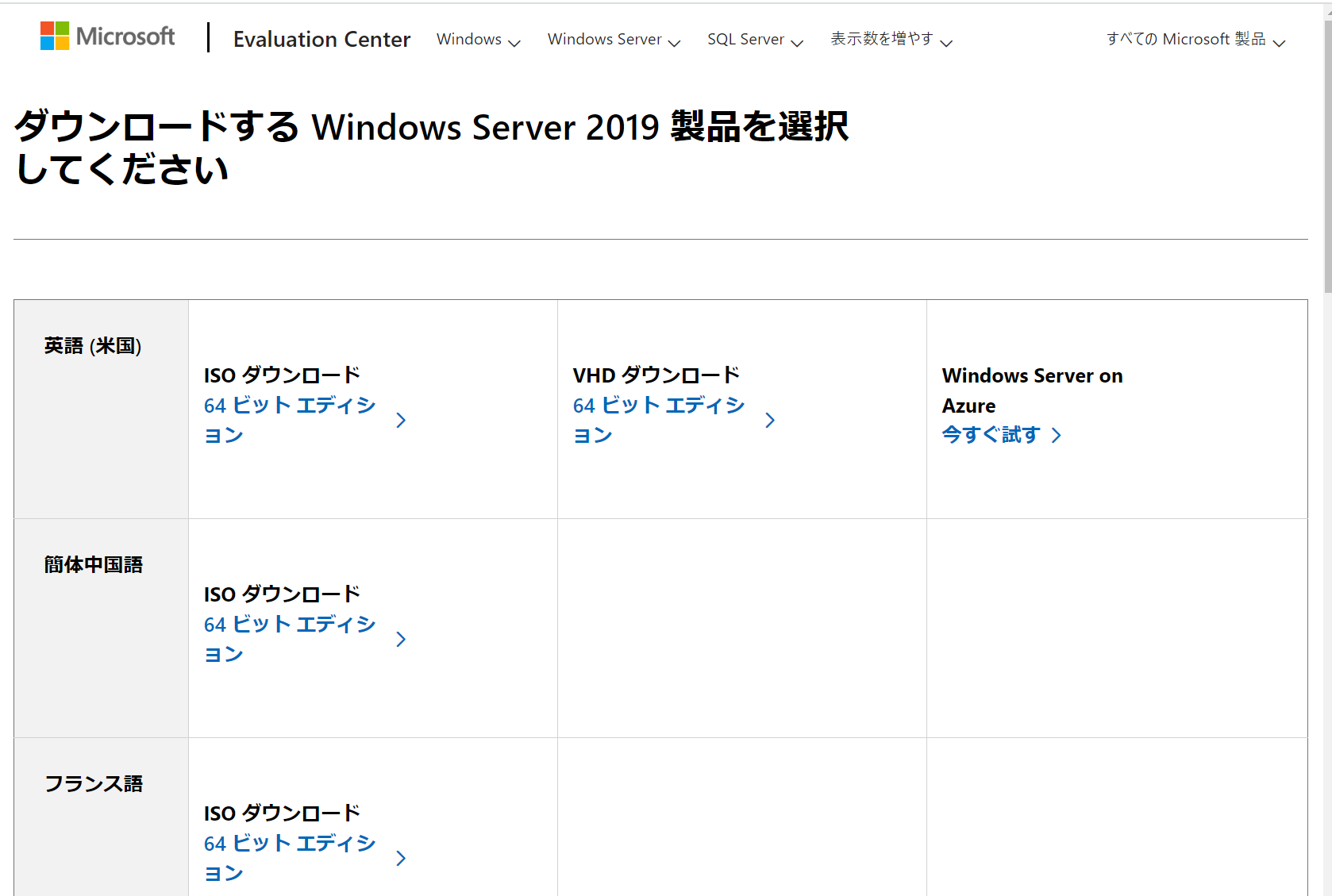
Task: Click ISO ダウンロード heading in English row
Action: pos(282,375)
